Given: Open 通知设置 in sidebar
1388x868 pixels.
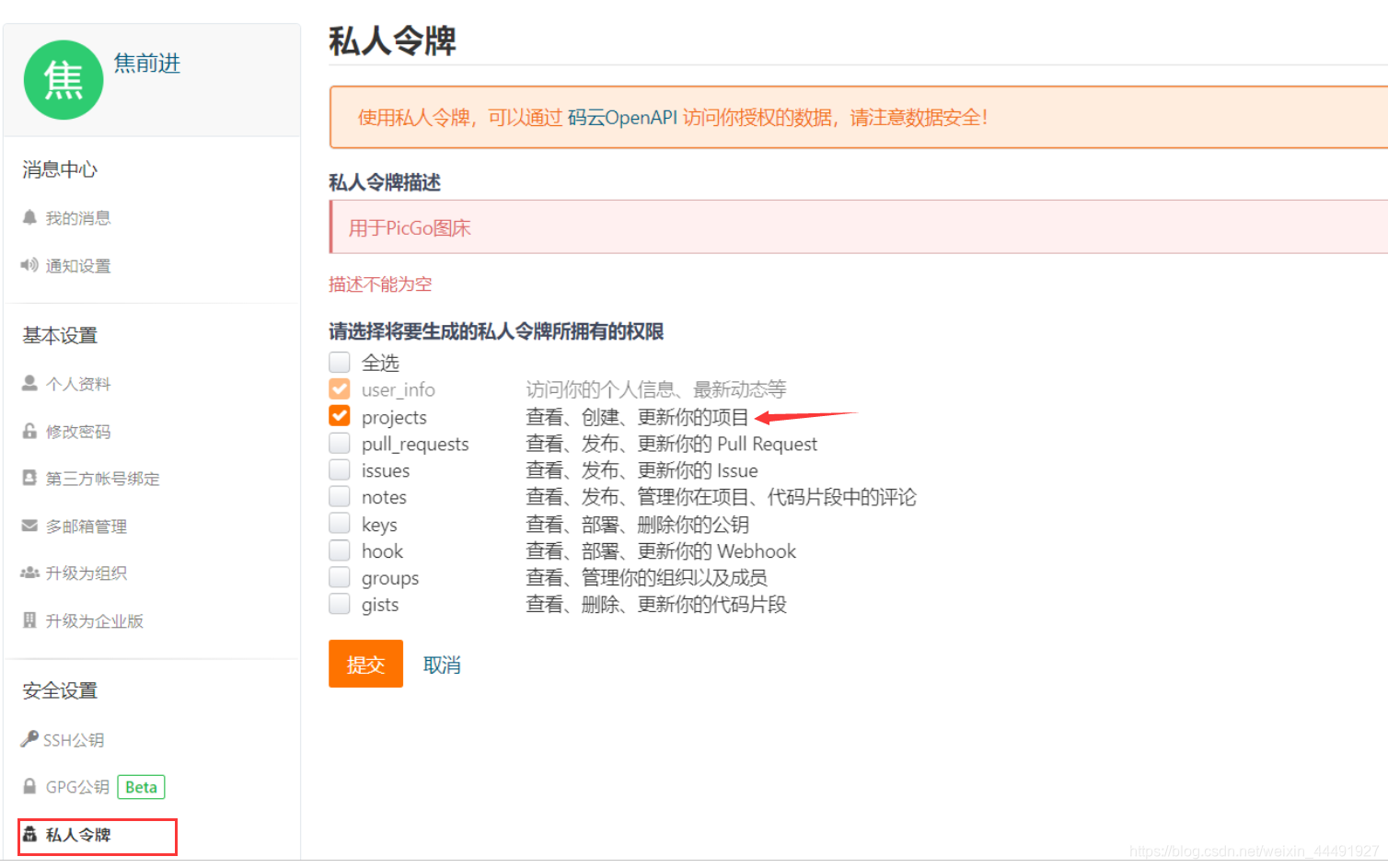Looking at the screenshot, I should (78, 266).
